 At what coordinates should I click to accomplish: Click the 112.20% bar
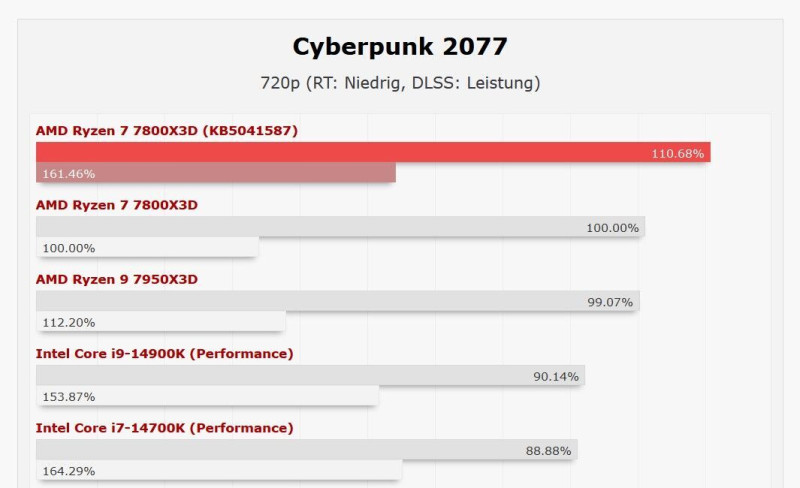(161, 322)
